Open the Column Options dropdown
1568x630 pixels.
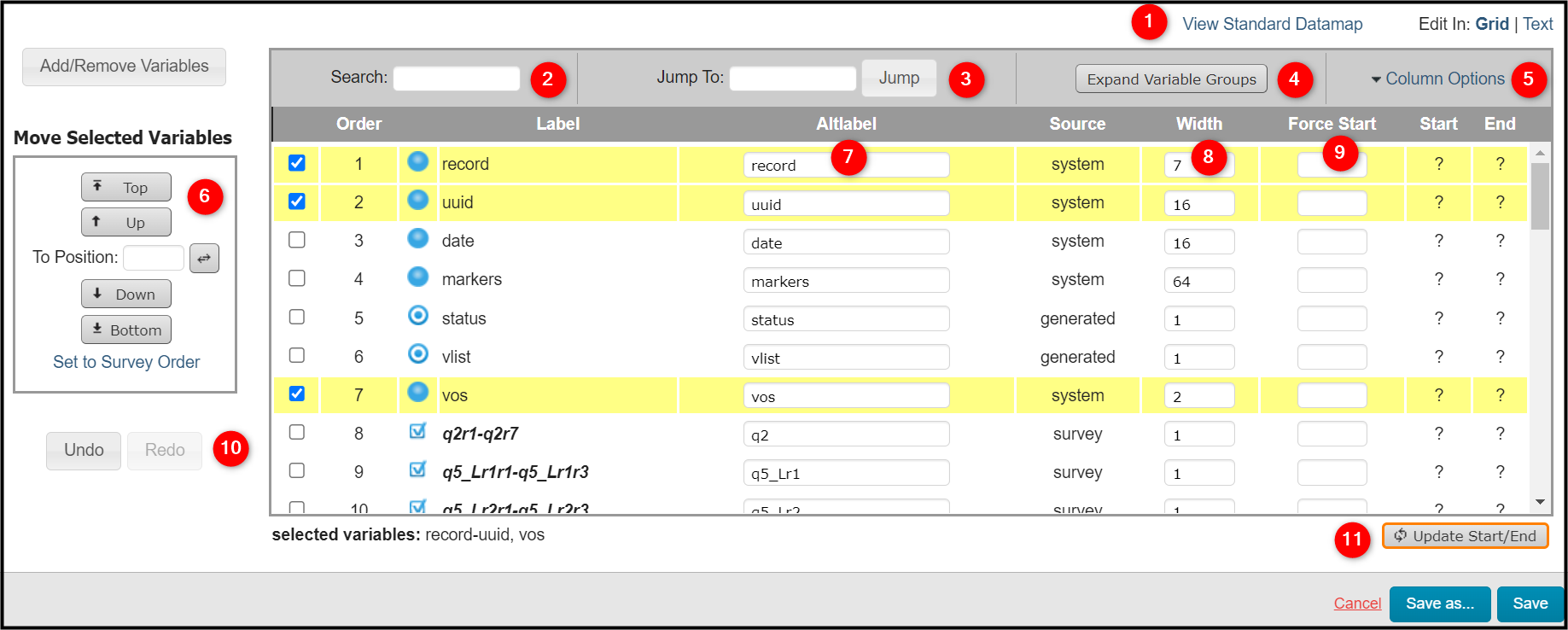click(x=1437, y=79)
